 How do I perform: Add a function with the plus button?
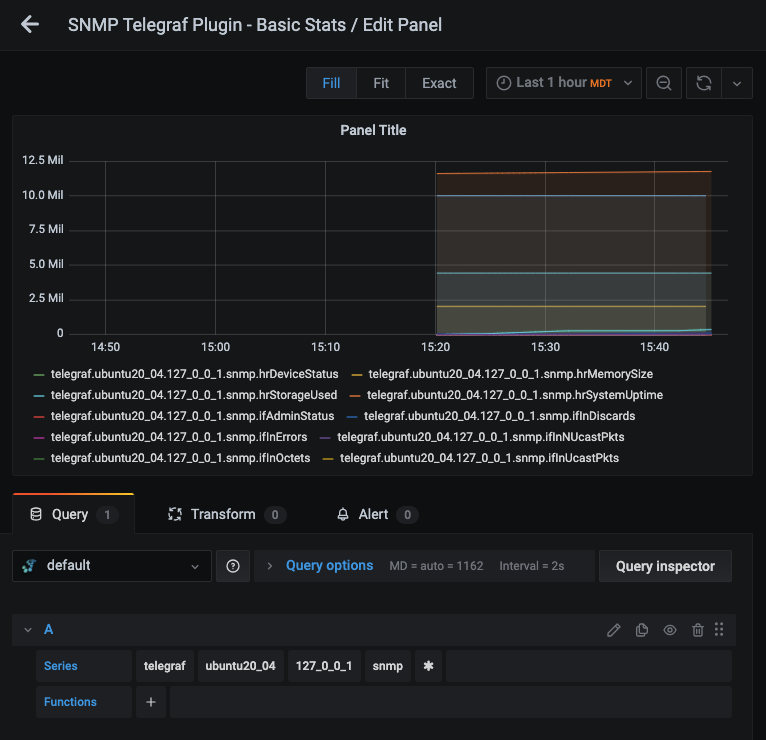point(151,702)
